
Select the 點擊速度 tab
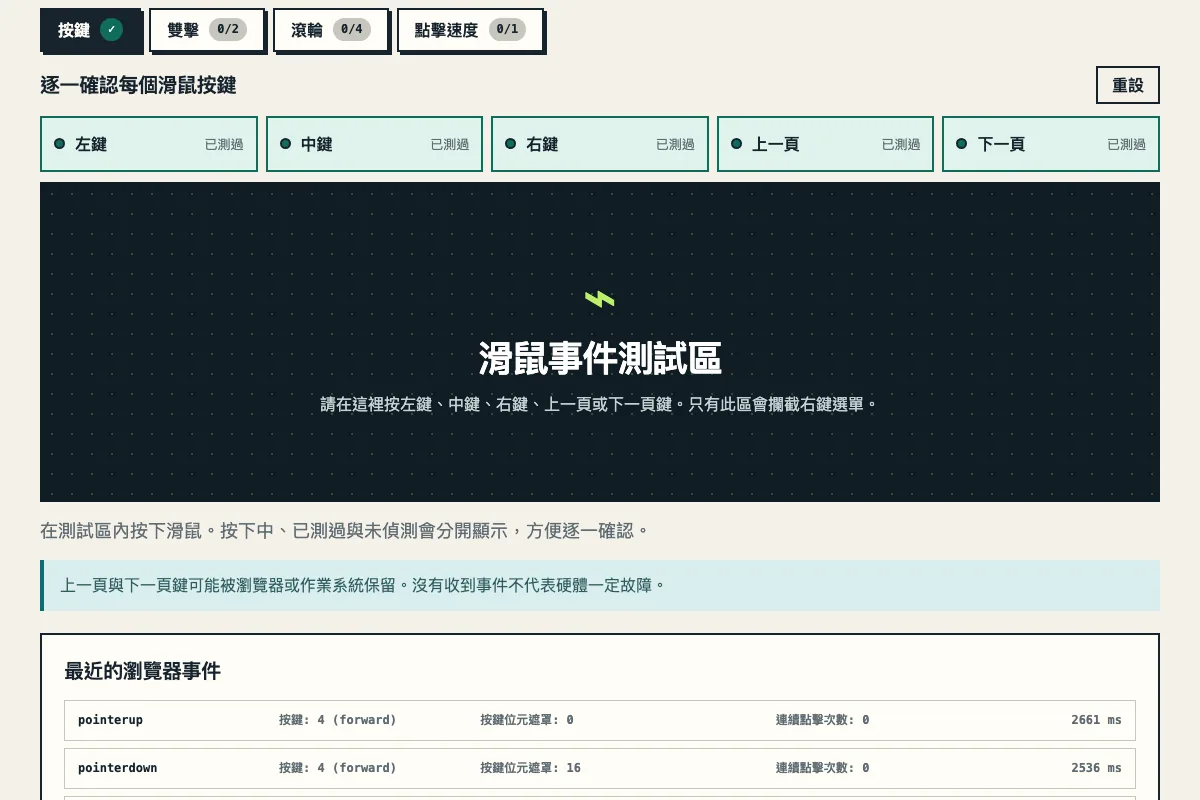pos(470,30)
